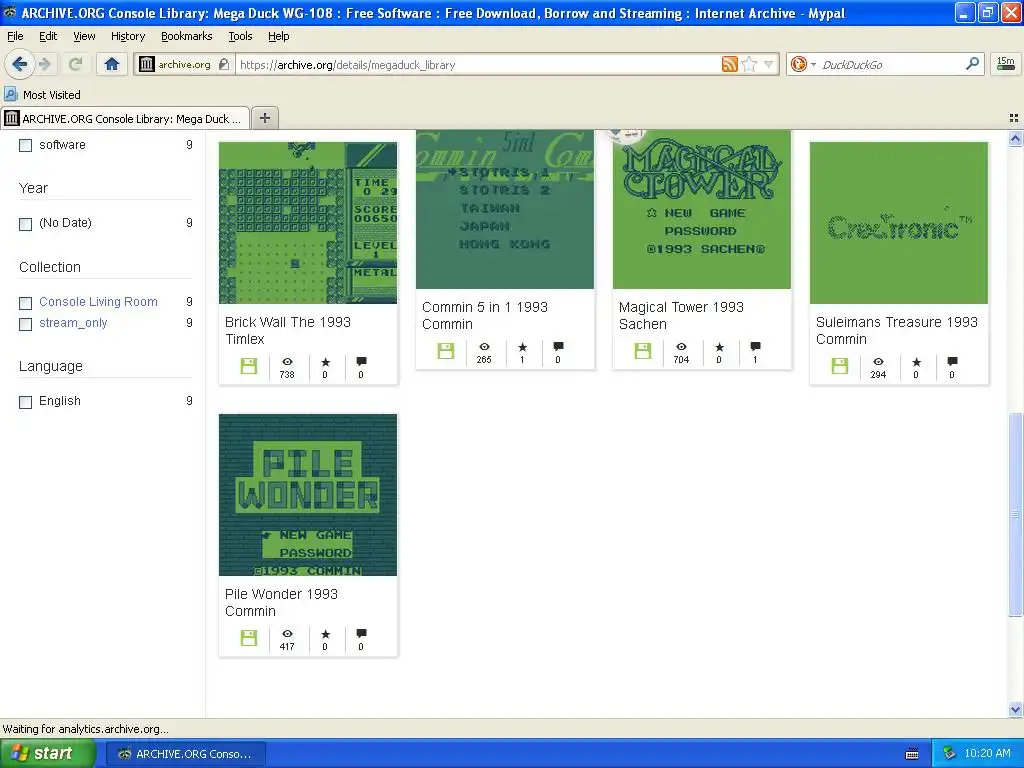Click in the DuckDuckGo search box
1024x768 pixels.
[x=891, y=64]
